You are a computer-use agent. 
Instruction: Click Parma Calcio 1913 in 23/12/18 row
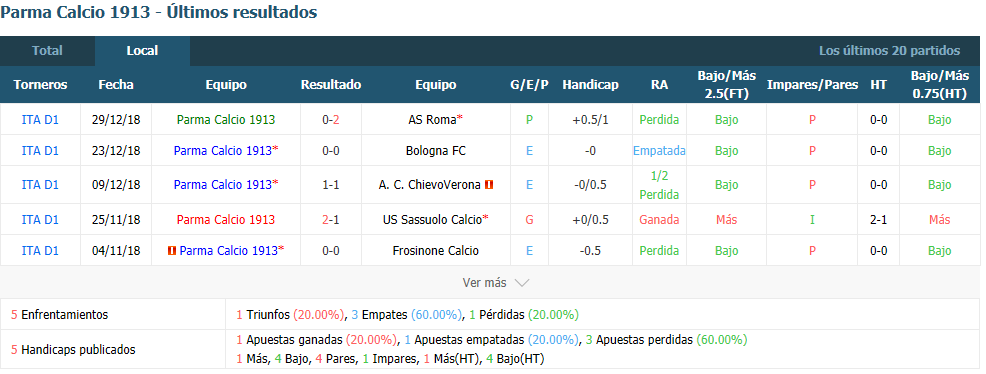(223, 151)
